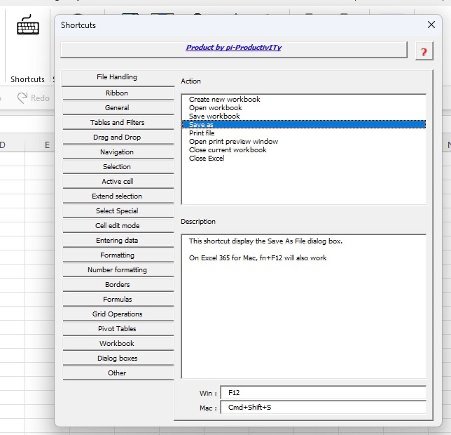Image resolution: width=451 pixels, height=435 pixels.
Task: Open the Formulas category
Action: pos(118,299)
